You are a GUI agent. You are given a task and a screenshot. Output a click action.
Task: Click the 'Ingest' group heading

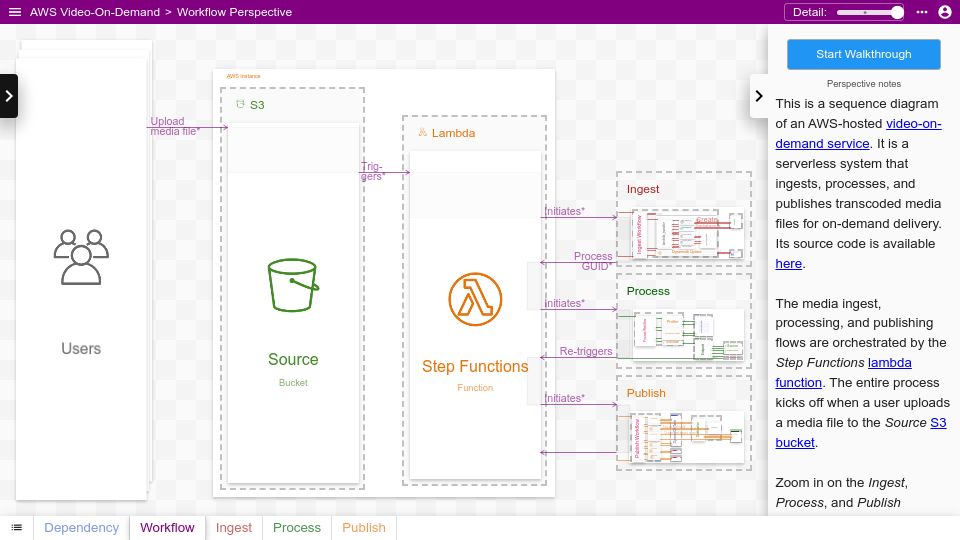point(643,189)
